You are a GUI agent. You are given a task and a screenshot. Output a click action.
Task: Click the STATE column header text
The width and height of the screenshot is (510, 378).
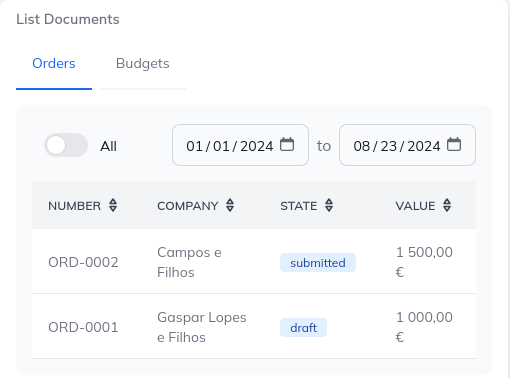point(299,206)
